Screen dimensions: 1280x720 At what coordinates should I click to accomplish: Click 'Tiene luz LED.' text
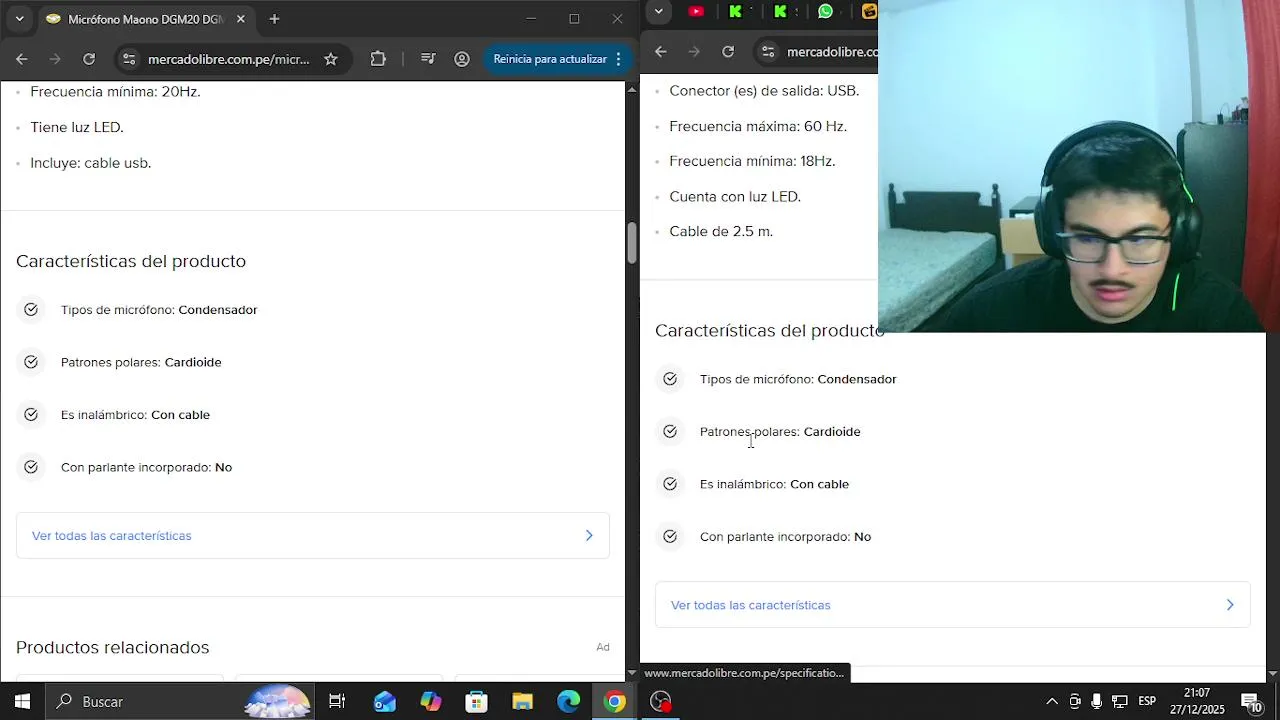tap(77, 127)
